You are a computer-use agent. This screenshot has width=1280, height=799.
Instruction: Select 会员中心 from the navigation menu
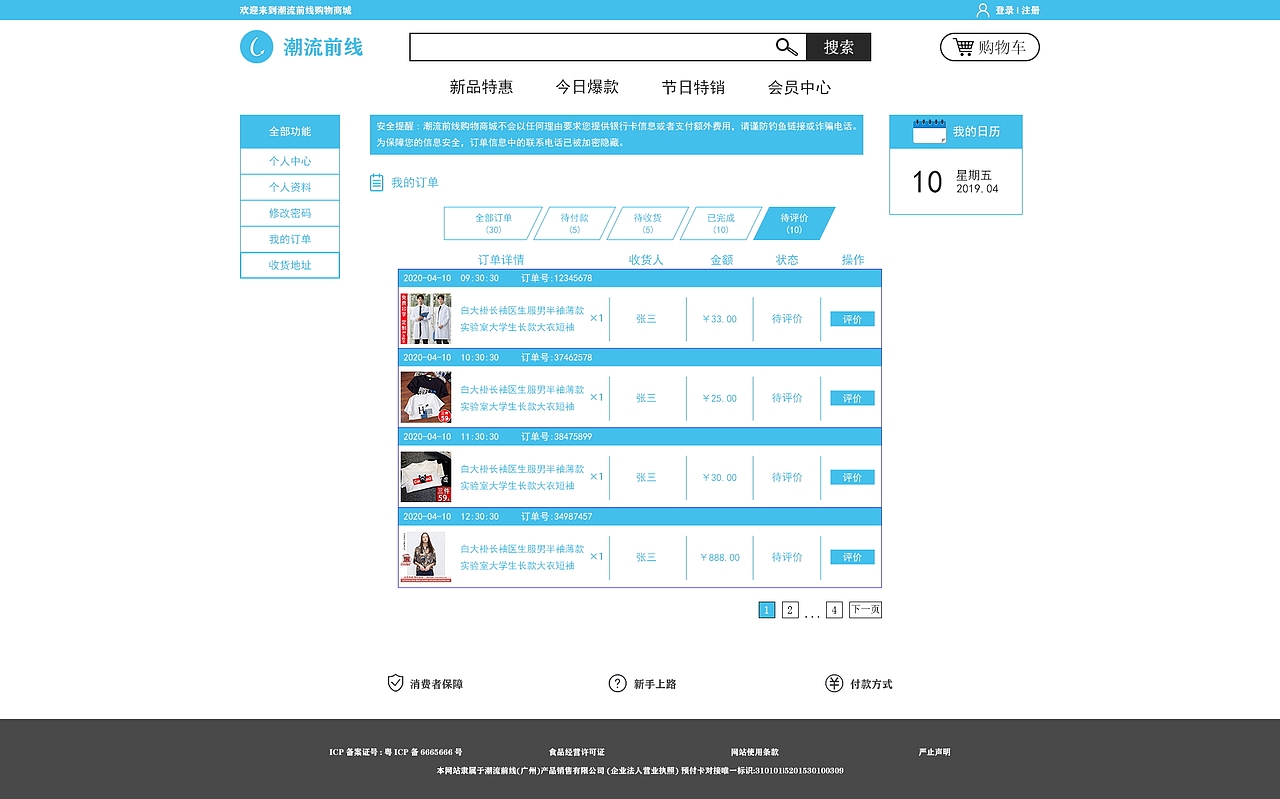click(801, 87)
